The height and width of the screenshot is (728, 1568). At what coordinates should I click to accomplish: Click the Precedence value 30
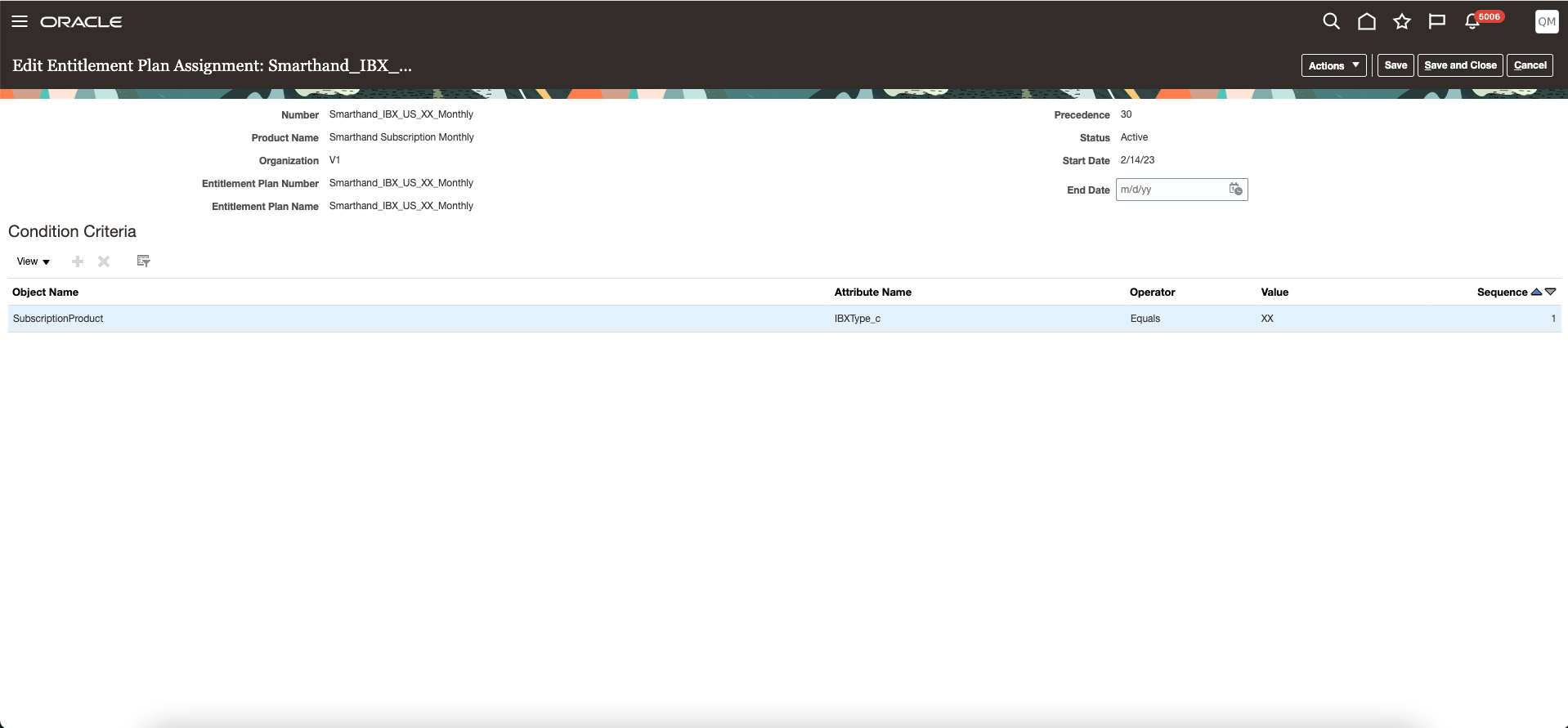pyautogui.click(x=1126, y=114)
